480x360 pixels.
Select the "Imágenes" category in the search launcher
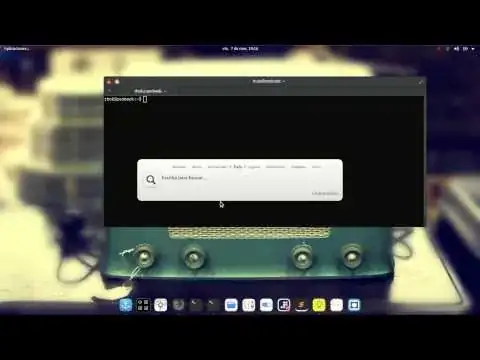298,166
